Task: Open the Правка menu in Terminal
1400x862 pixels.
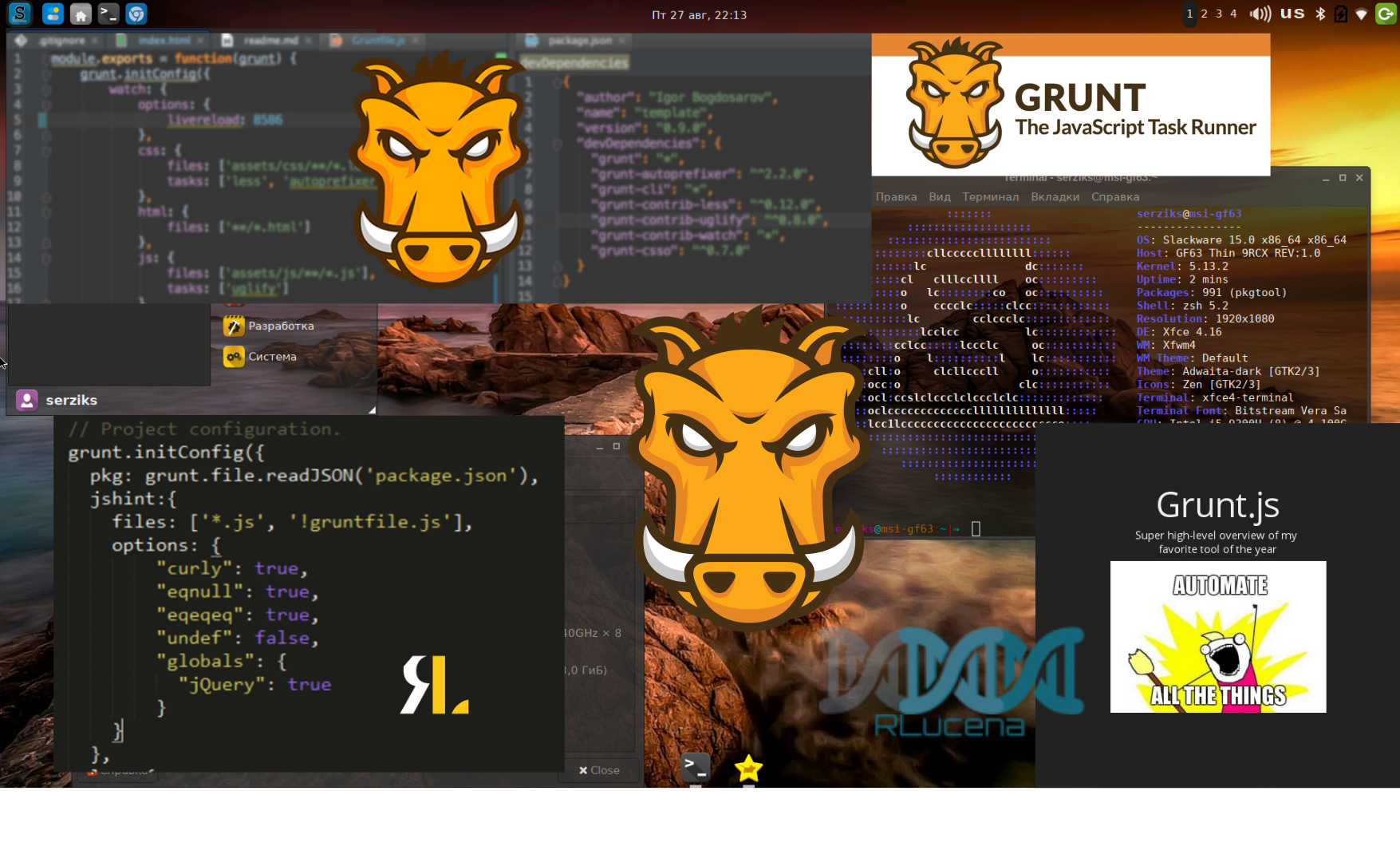Action: coord(896,196)
